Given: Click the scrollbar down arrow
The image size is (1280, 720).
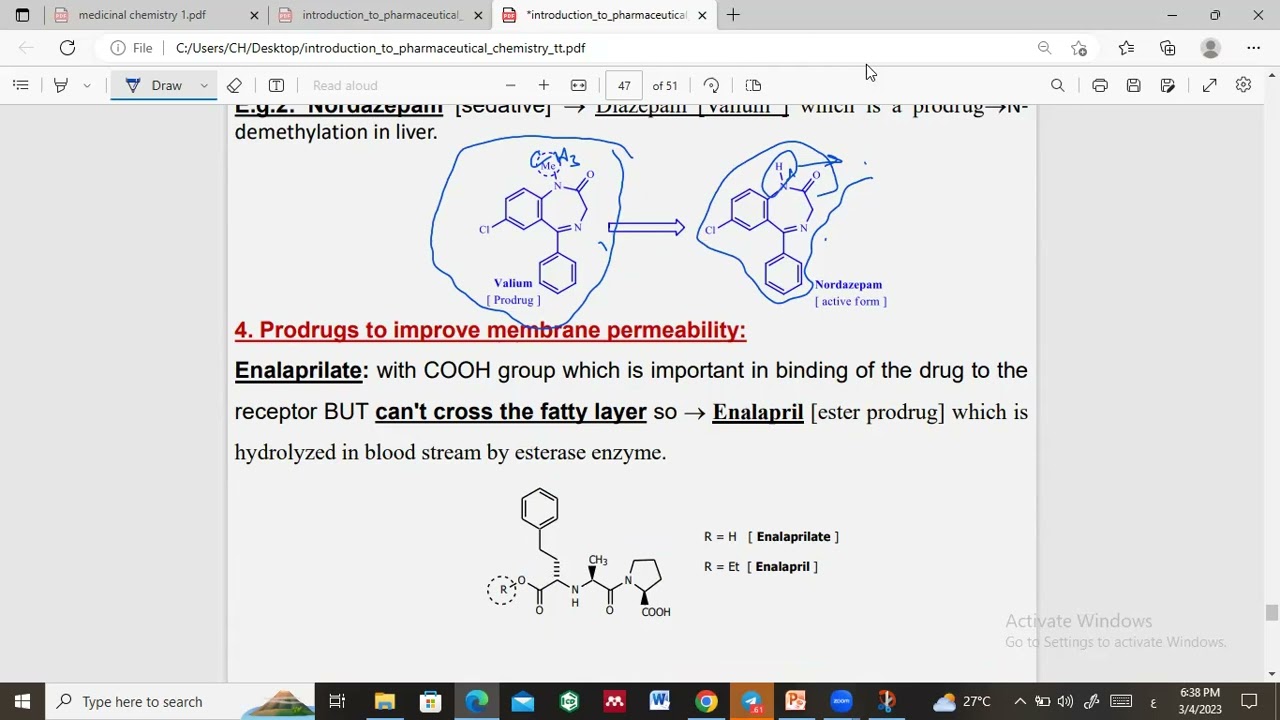Looking at the screenshot, I should [1272, 675].
